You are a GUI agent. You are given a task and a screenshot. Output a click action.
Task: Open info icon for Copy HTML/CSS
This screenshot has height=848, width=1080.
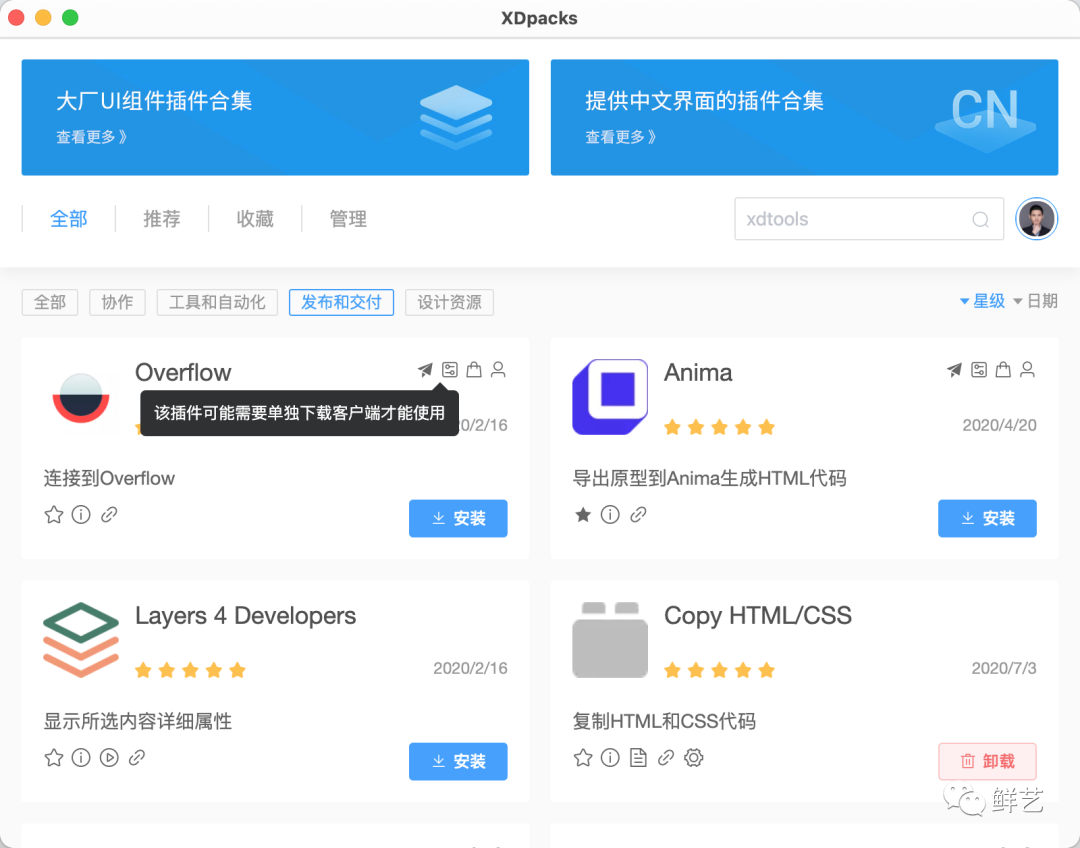click(610, 758)
